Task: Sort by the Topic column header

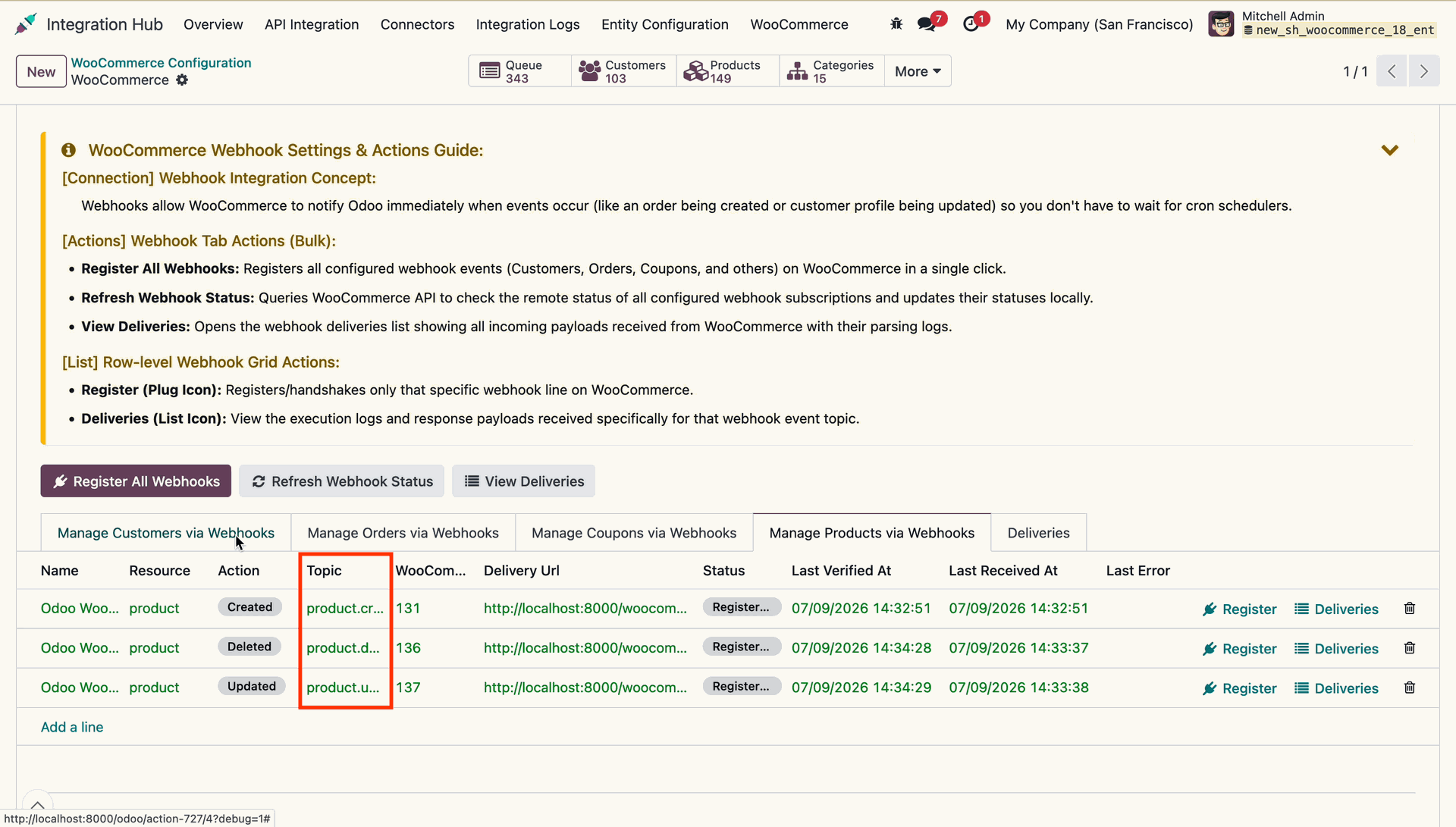Action: click(324, 571)
